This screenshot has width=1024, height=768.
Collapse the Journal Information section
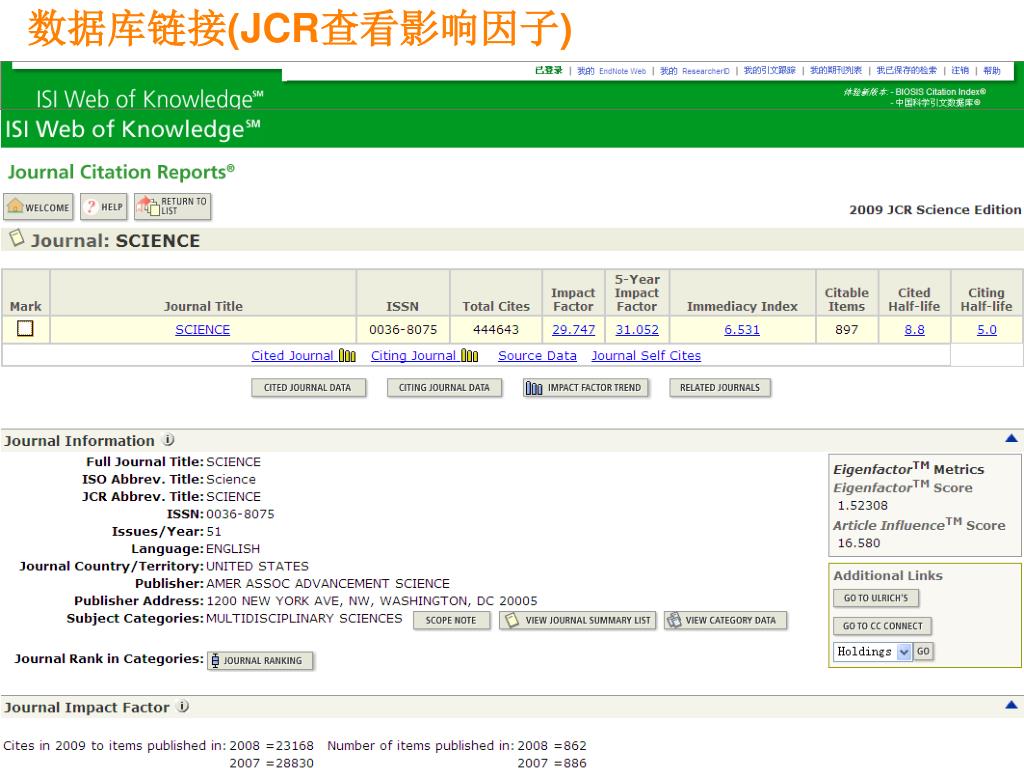click(x=1011, y=438)
